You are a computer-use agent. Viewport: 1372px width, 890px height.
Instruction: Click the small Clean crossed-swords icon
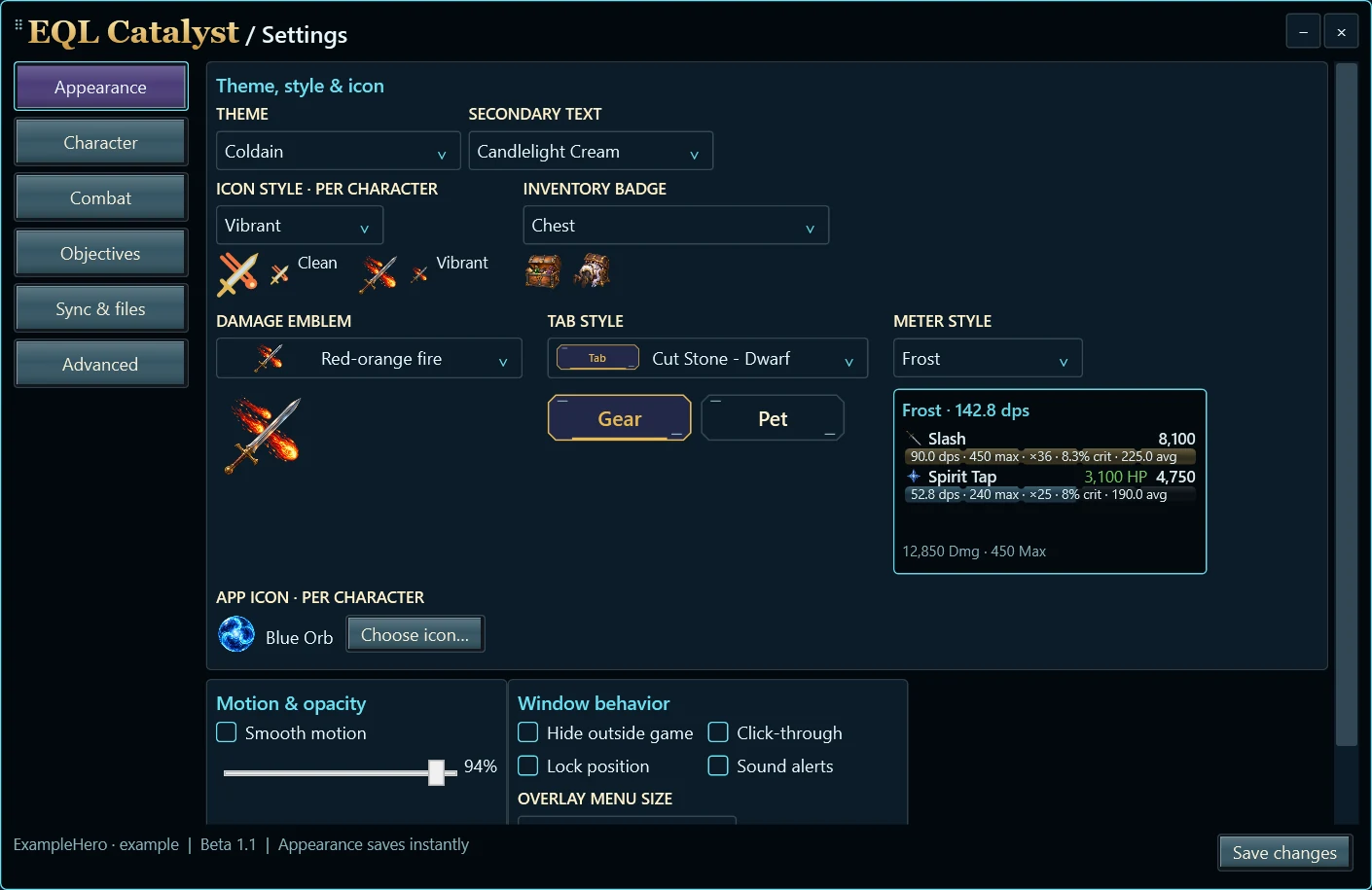tap(279, 274)
